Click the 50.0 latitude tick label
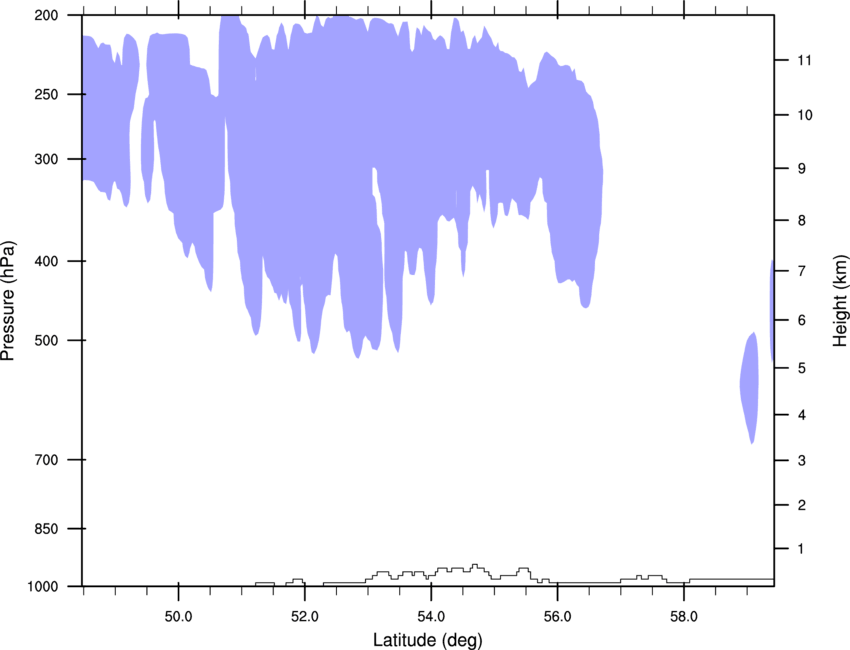The image size is (850, 650). point(178,617)
